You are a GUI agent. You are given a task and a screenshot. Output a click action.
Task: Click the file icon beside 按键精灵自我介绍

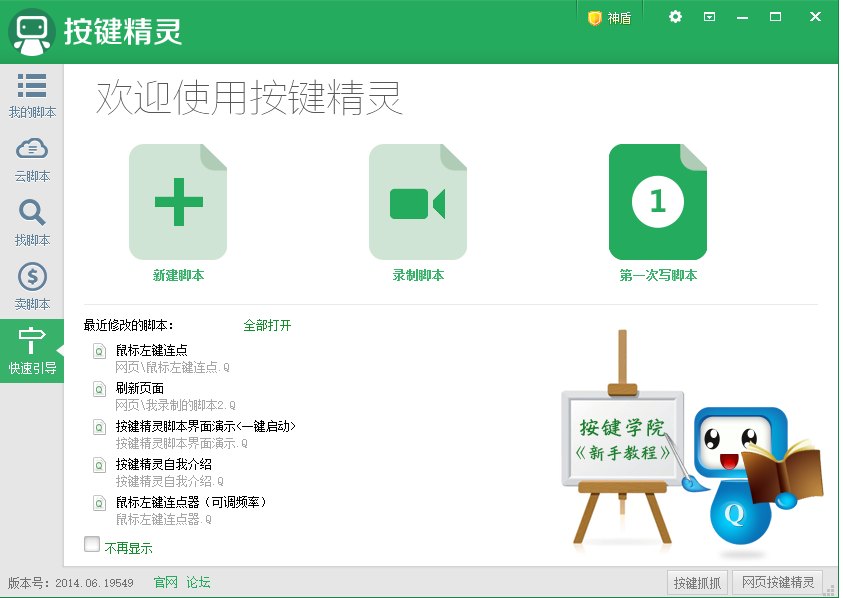(x=99, y=465)
